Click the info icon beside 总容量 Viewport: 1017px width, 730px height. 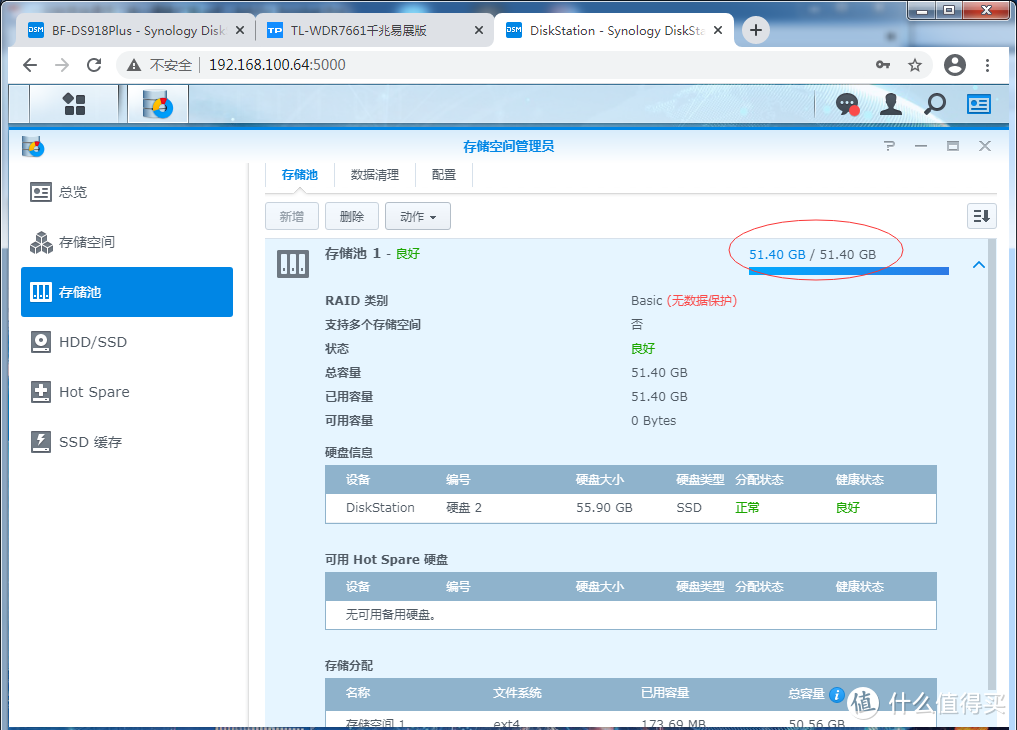(837, 694)
